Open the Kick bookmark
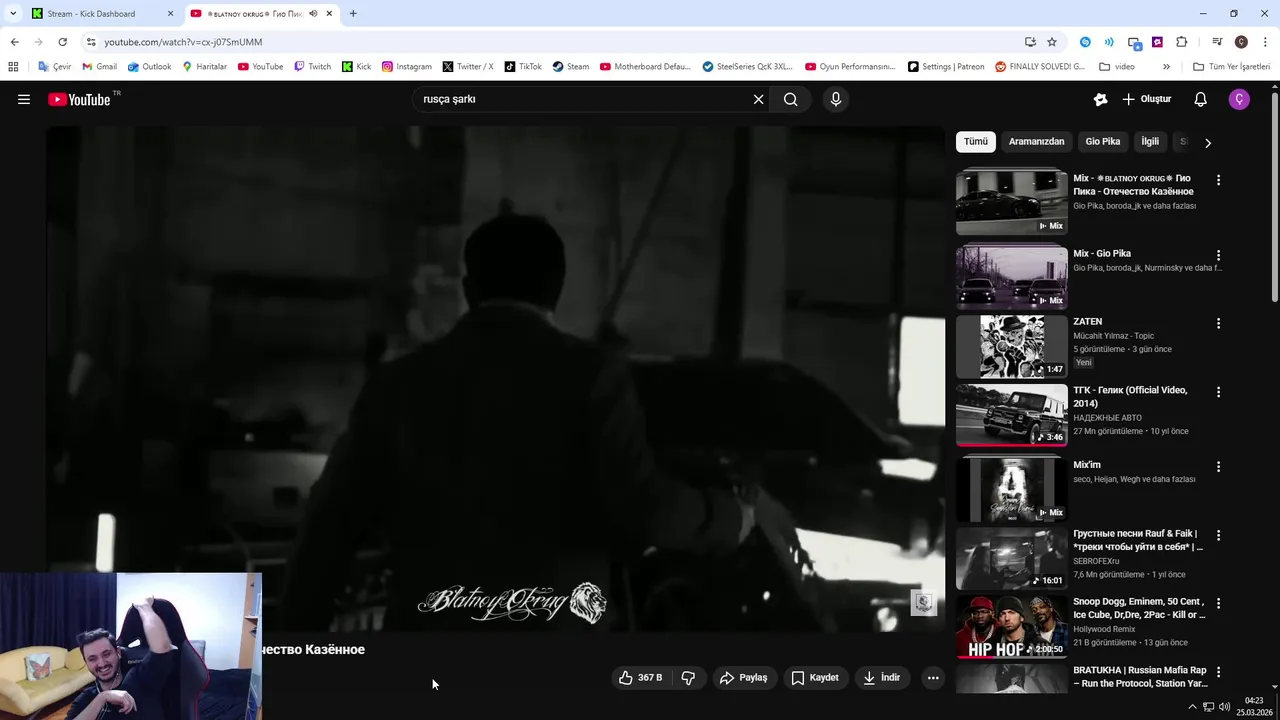 [x=356, y=67]
